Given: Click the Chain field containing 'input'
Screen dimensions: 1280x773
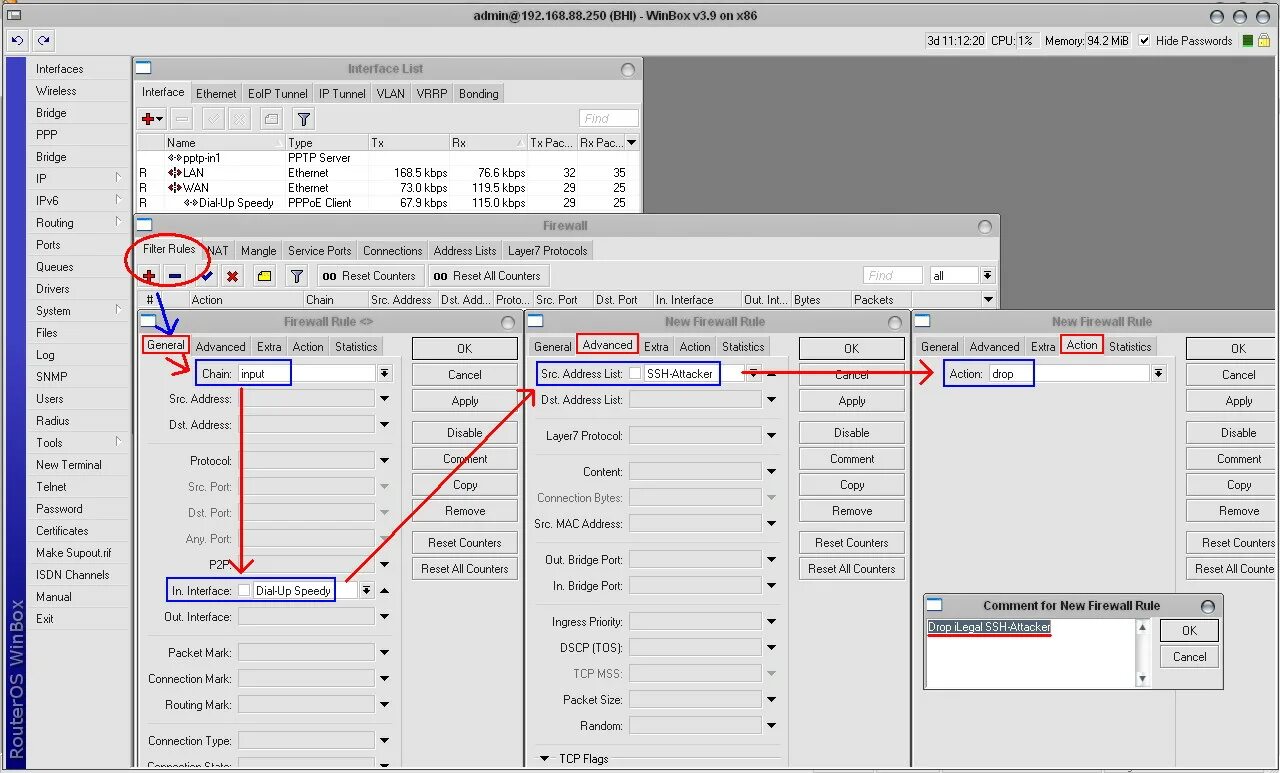Looking at the screenshot, I should (306, 373).
